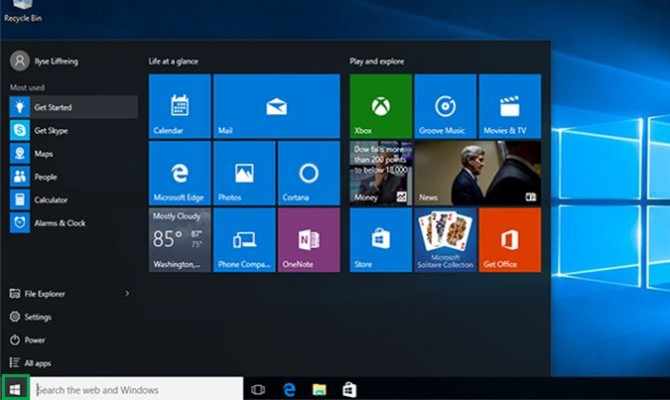Open Alarms & Clock app
The image size is (670, 400).
click(73, 223)
